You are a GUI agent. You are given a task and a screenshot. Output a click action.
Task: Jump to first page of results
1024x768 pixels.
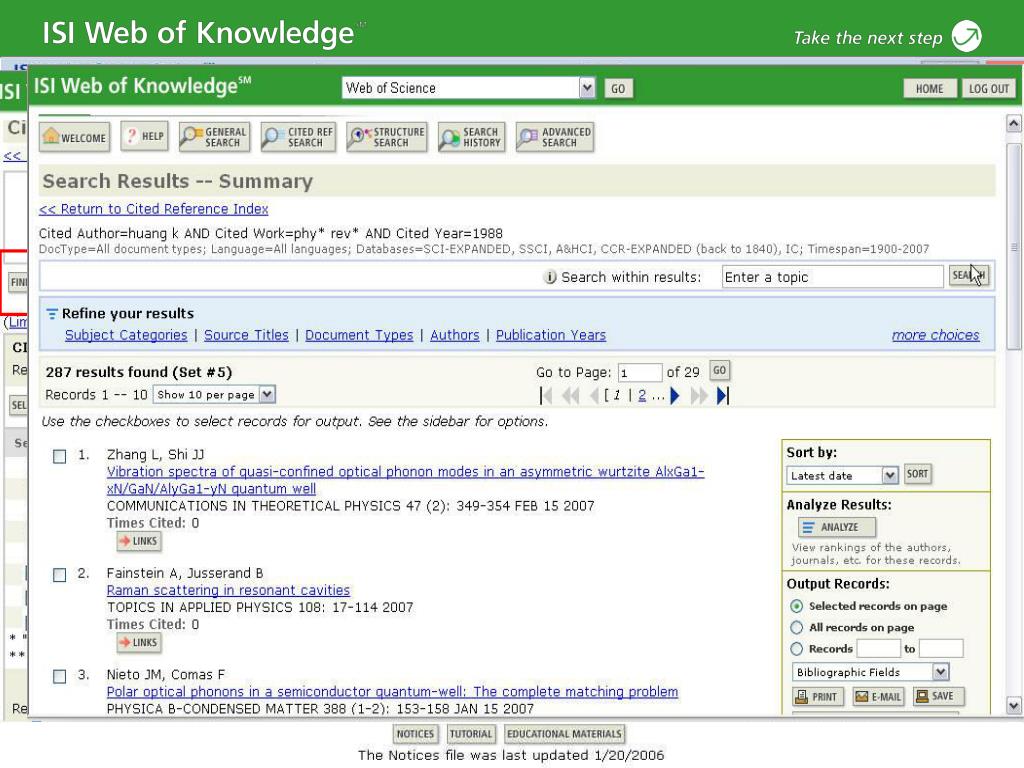pos(546,395)
